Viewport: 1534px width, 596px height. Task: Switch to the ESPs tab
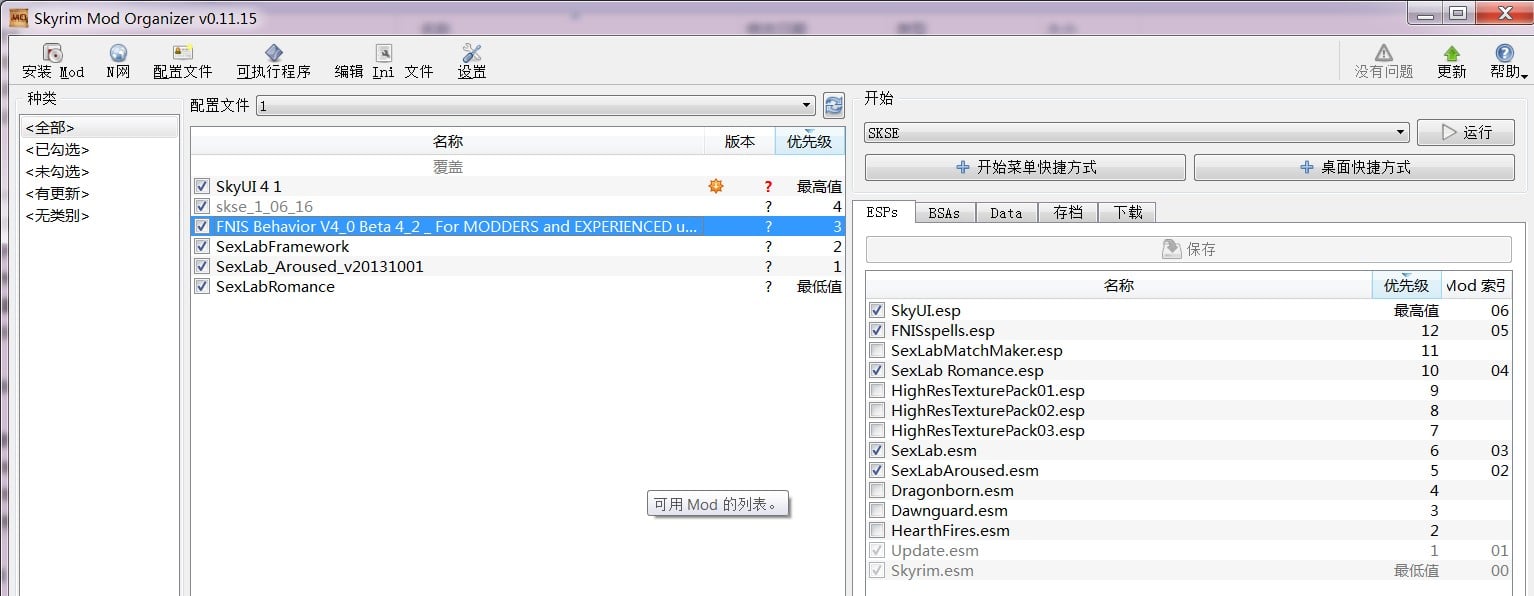[882, 212]
